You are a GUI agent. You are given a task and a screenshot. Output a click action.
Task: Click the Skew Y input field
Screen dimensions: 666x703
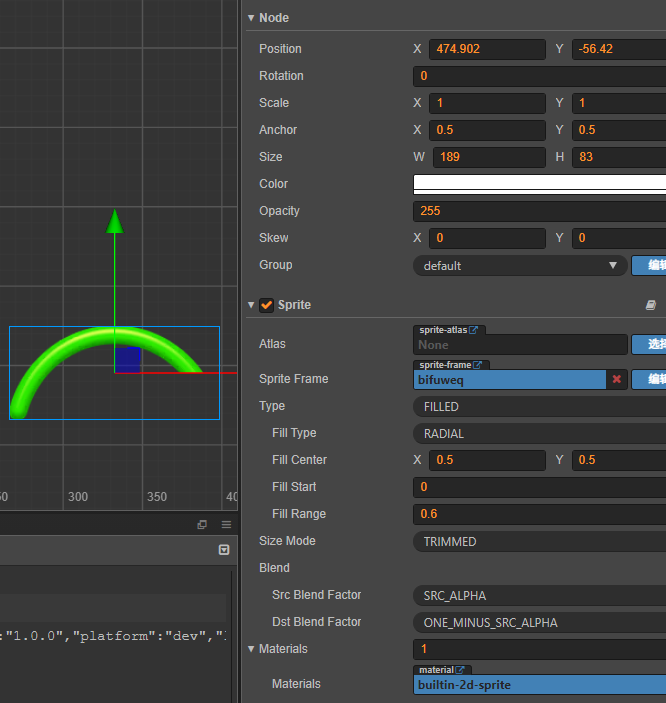619,238
